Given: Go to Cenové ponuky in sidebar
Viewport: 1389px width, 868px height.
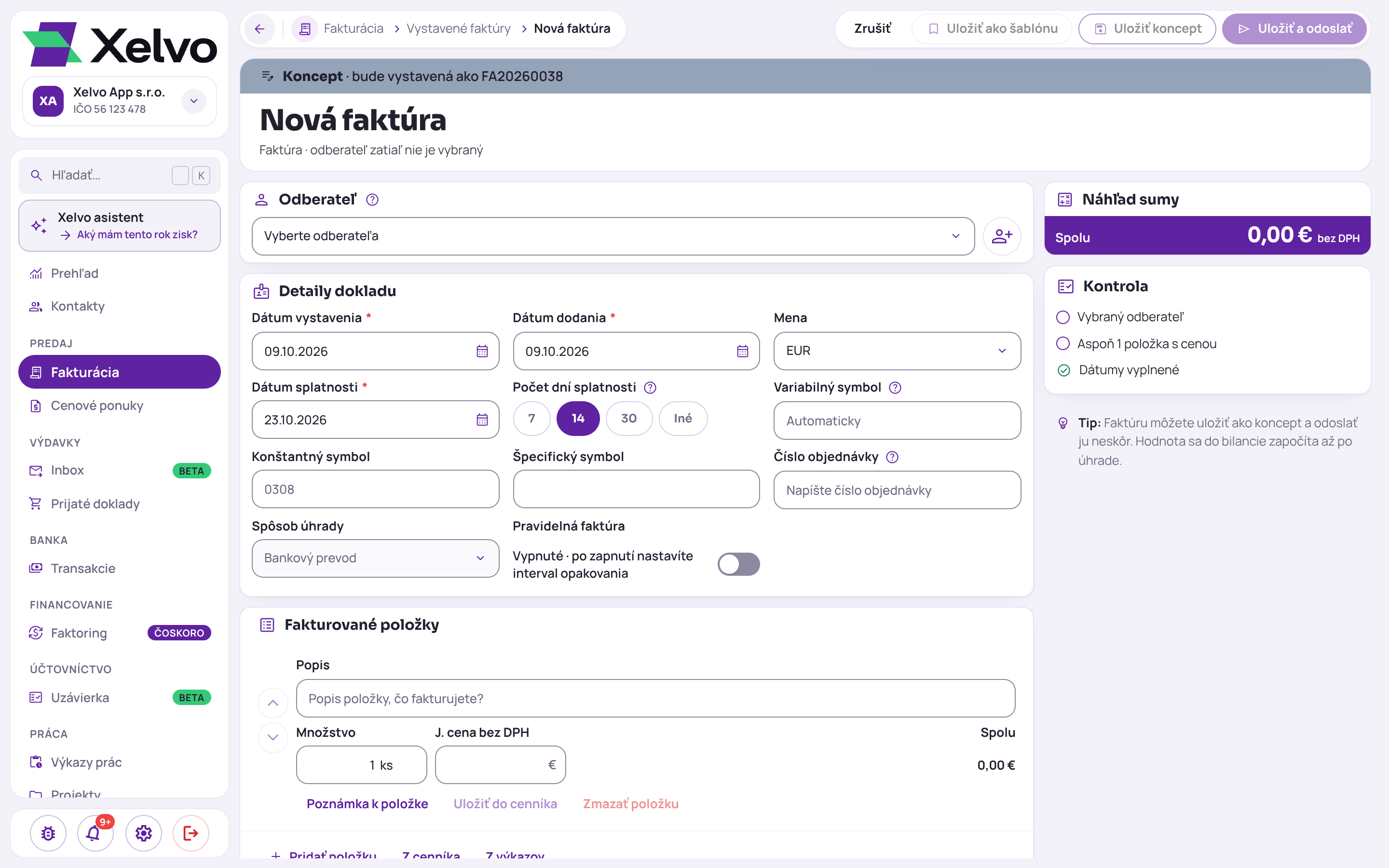Looking at the screenshot, I should pyautogui.click(x=120, y=405).
